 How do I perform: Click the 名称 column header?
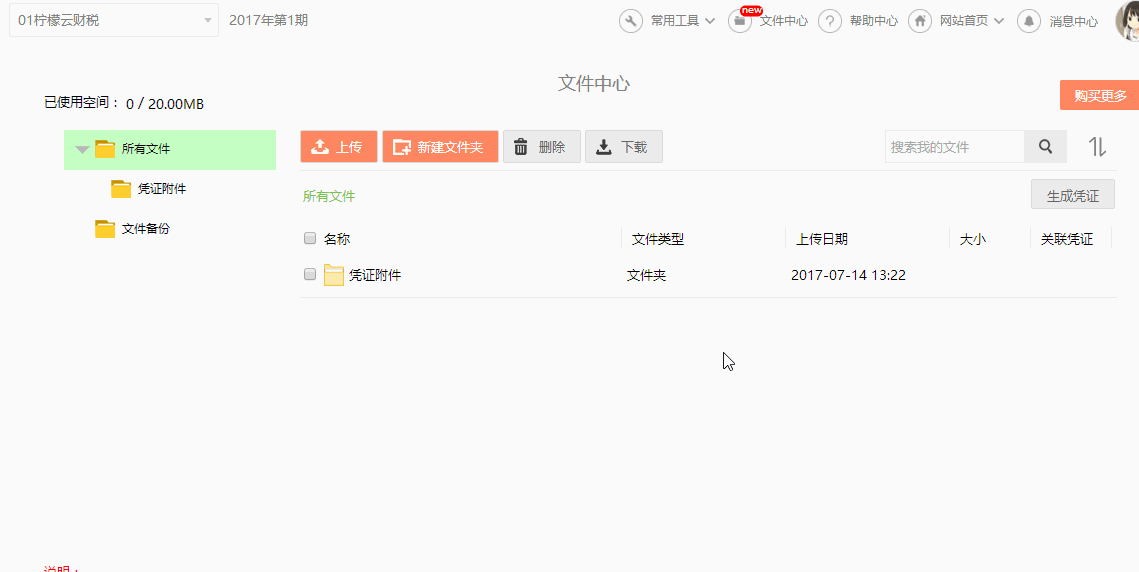click(x=337, y=239)
